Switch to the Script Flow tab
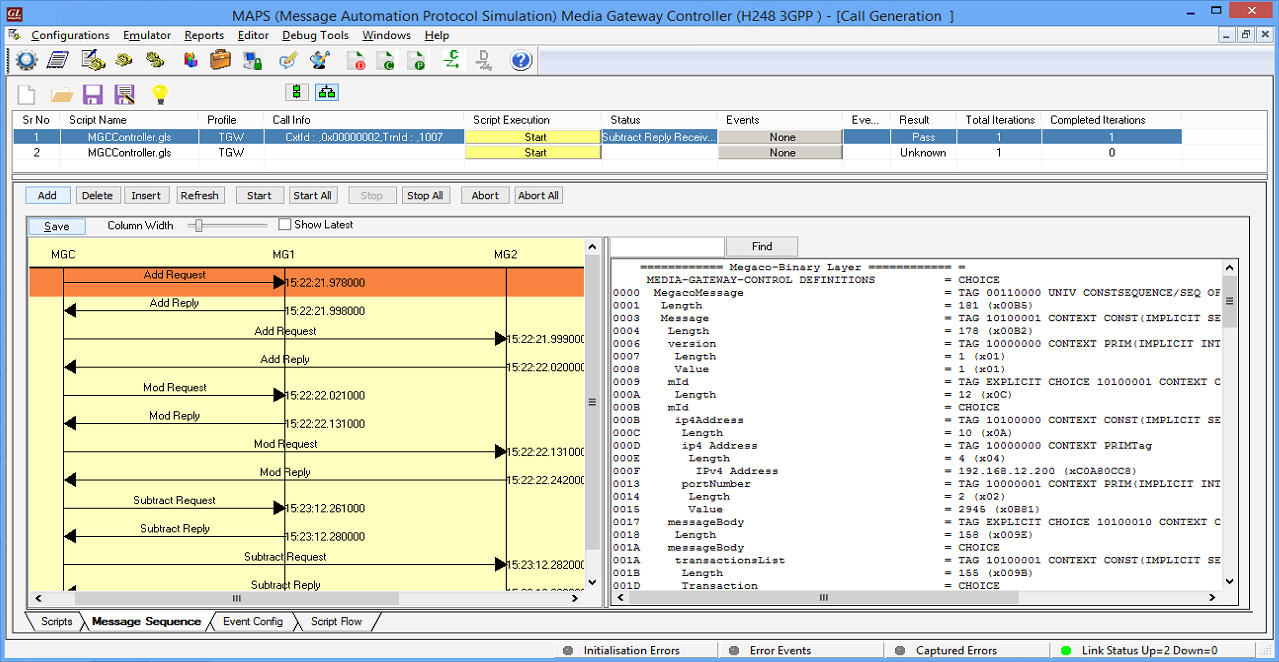 [x=336, y=621]
